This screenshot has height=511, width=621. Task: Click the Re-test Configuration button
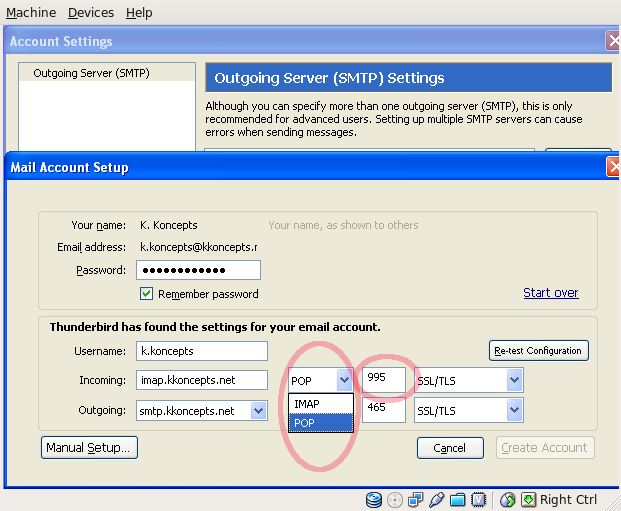[x=539, y=351]
